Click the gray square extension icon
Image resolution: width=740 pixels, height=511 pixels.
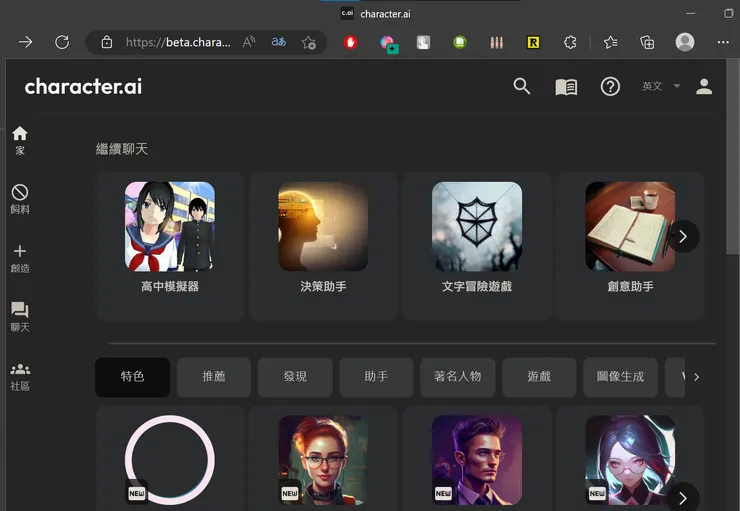(423, 42)
